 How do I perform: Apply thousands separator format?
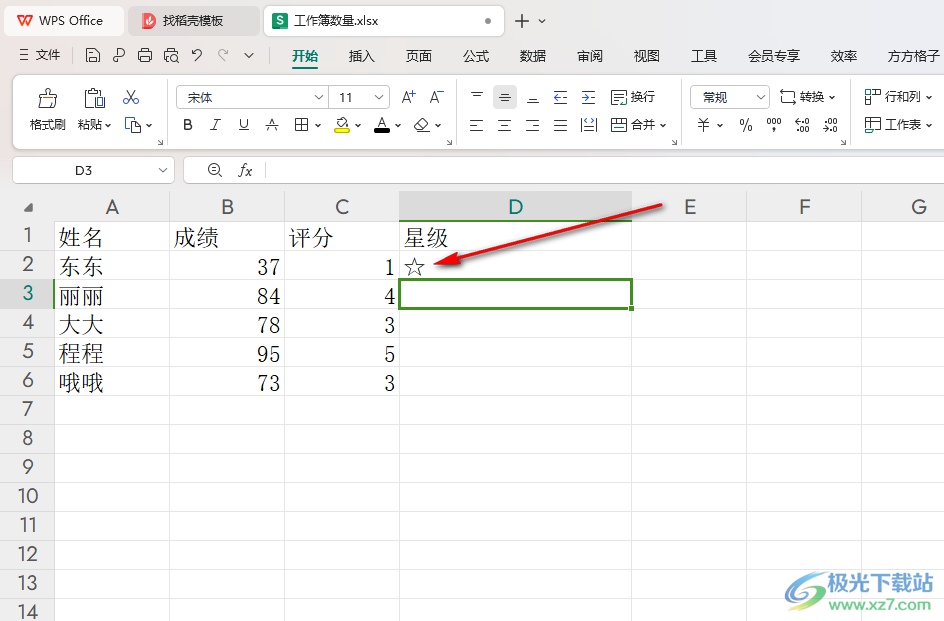[774, 125]
